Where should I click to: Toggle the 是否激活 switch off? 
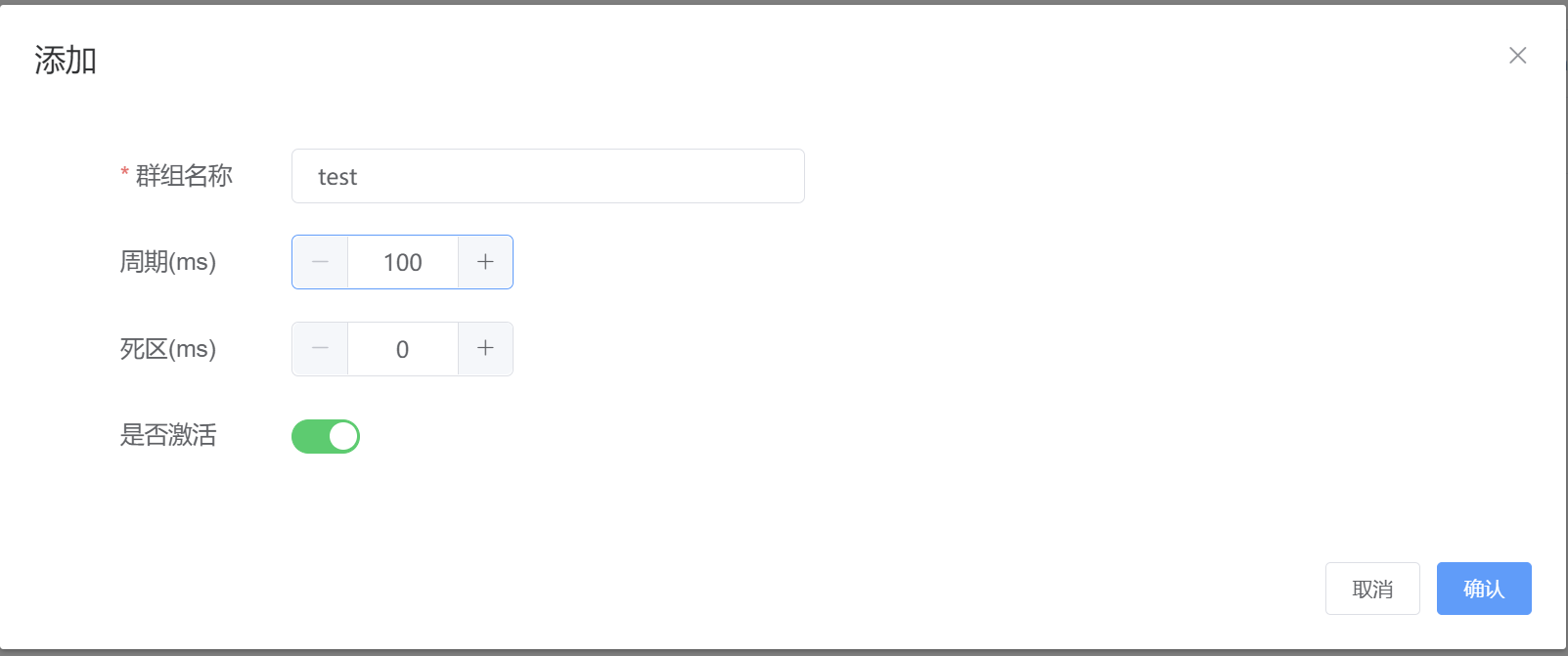(x=326, y=436)
